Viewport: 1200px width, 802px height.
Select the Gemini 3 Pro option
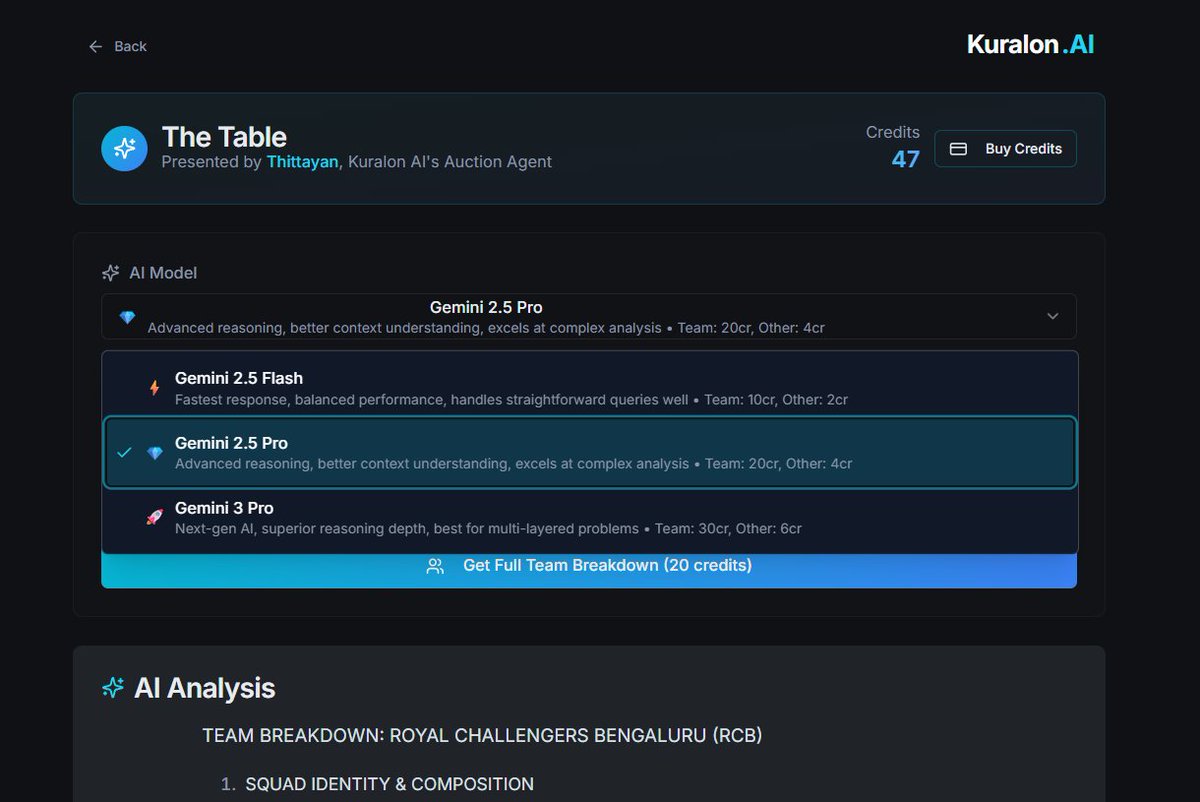[x=590, y=517]
